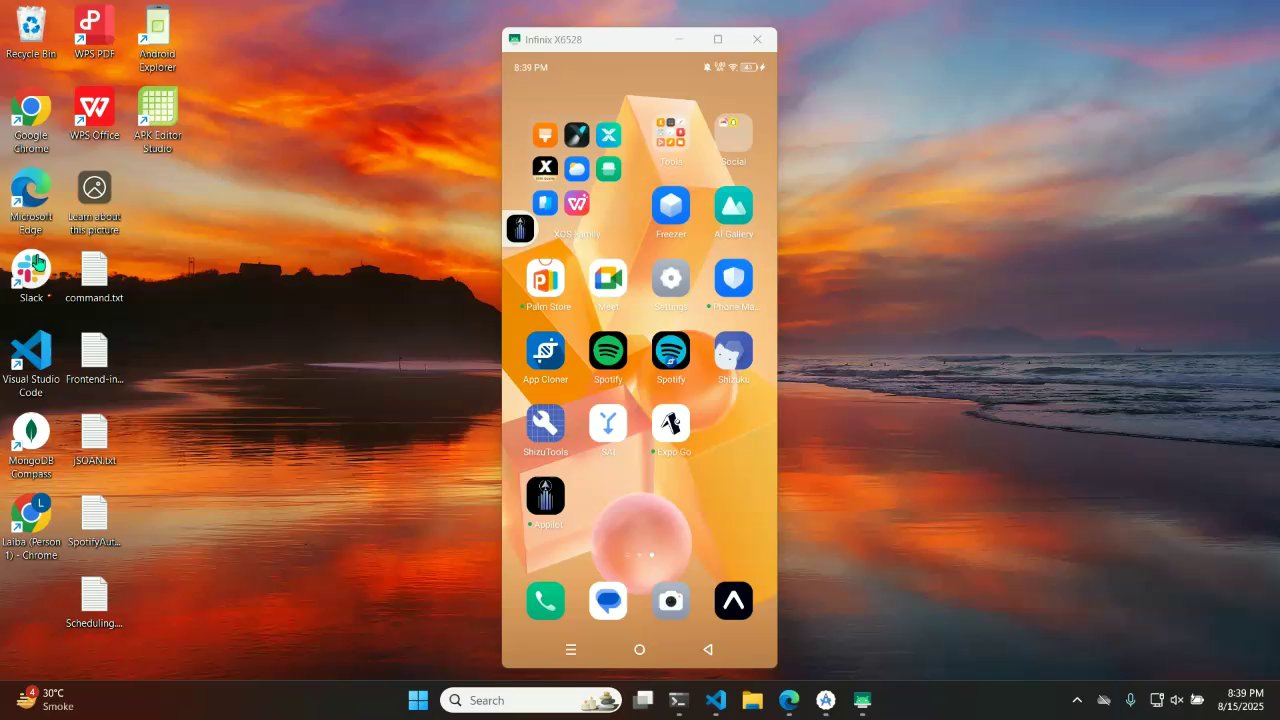Switch to VS Code on the taskbar

(x=716, y=700)
